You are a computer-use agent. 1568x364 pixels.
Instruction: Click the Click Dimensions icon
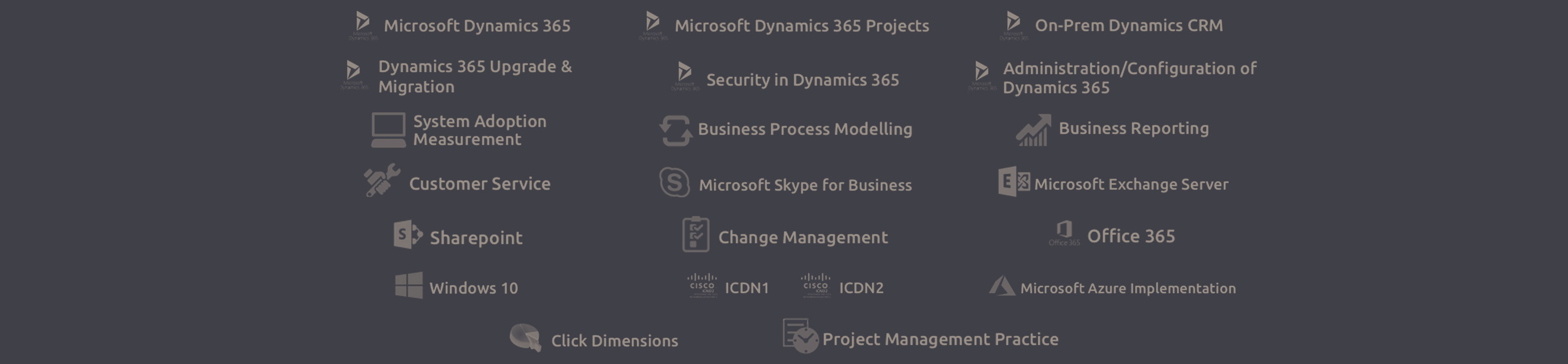(525, 338)
